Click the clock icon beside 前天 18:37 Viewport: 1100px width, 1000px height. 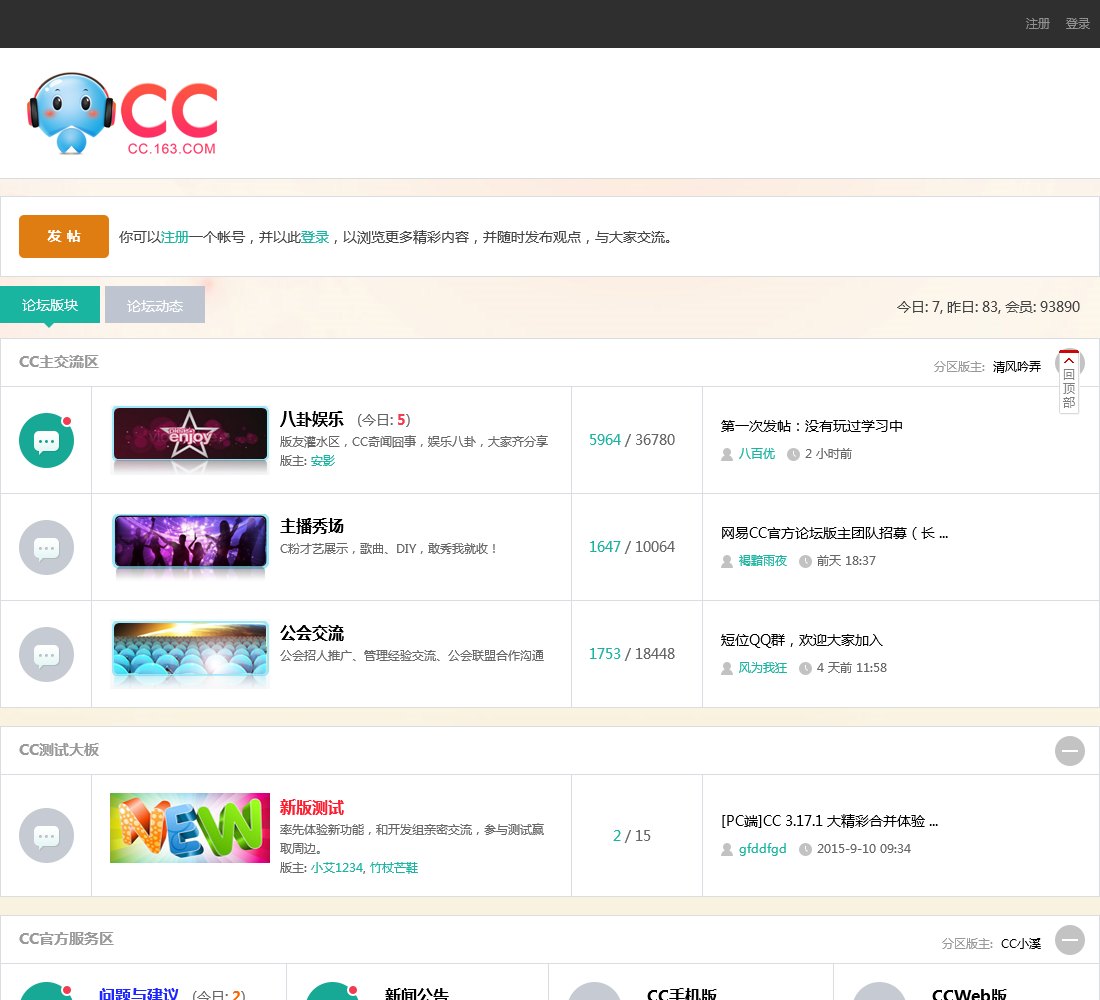click(805, 561)
